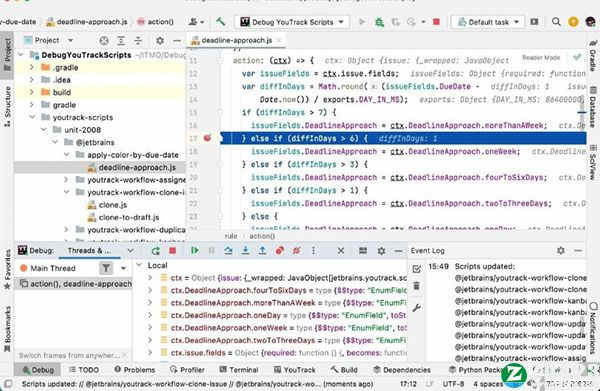Screen dimensions: 600x391
Task: Expand the ctx.issue.fields variable
Action: click(150, 353)
